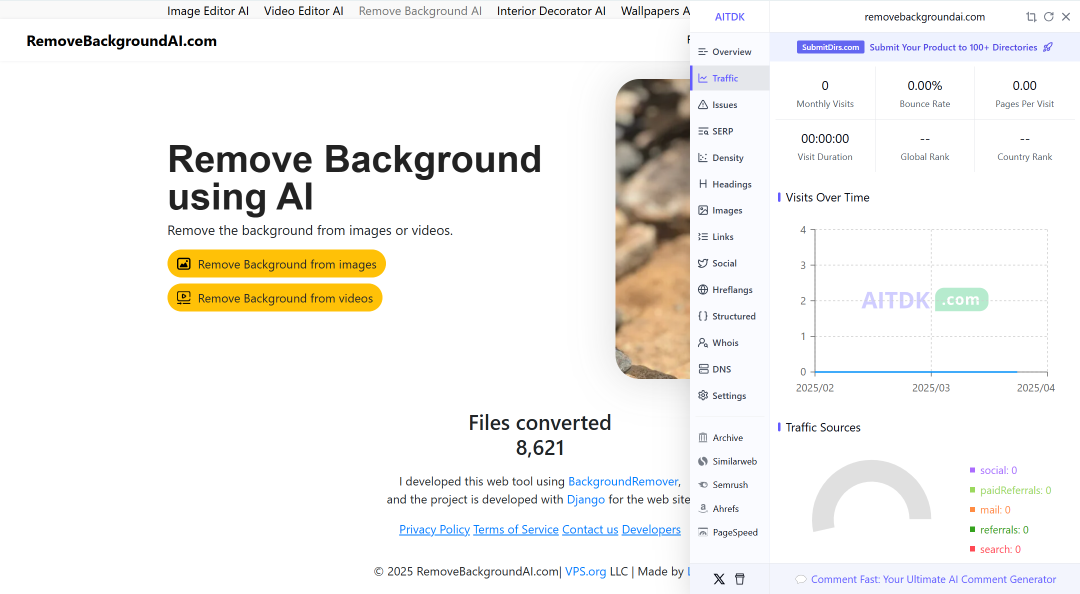Click the SubmitDirs.com badge
Image resolution: width=1080 pixels, height=594 pixels.
(x=830, y=47)
